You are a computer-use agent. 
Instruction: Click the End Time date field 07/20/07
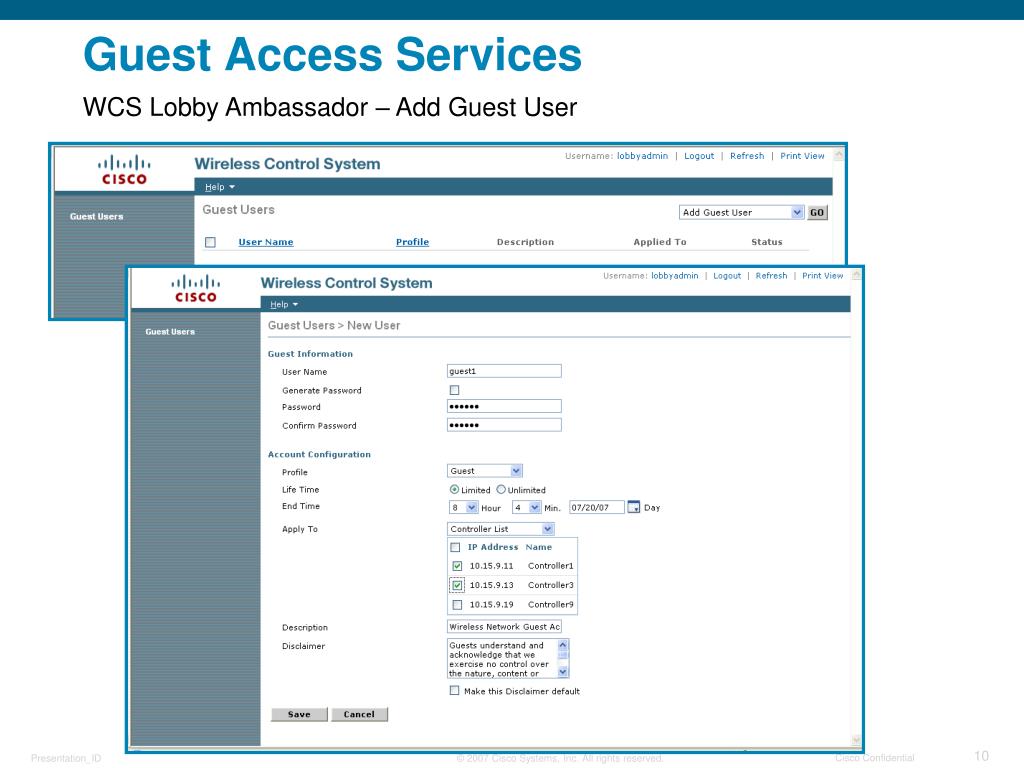click(x=597, y=507)
